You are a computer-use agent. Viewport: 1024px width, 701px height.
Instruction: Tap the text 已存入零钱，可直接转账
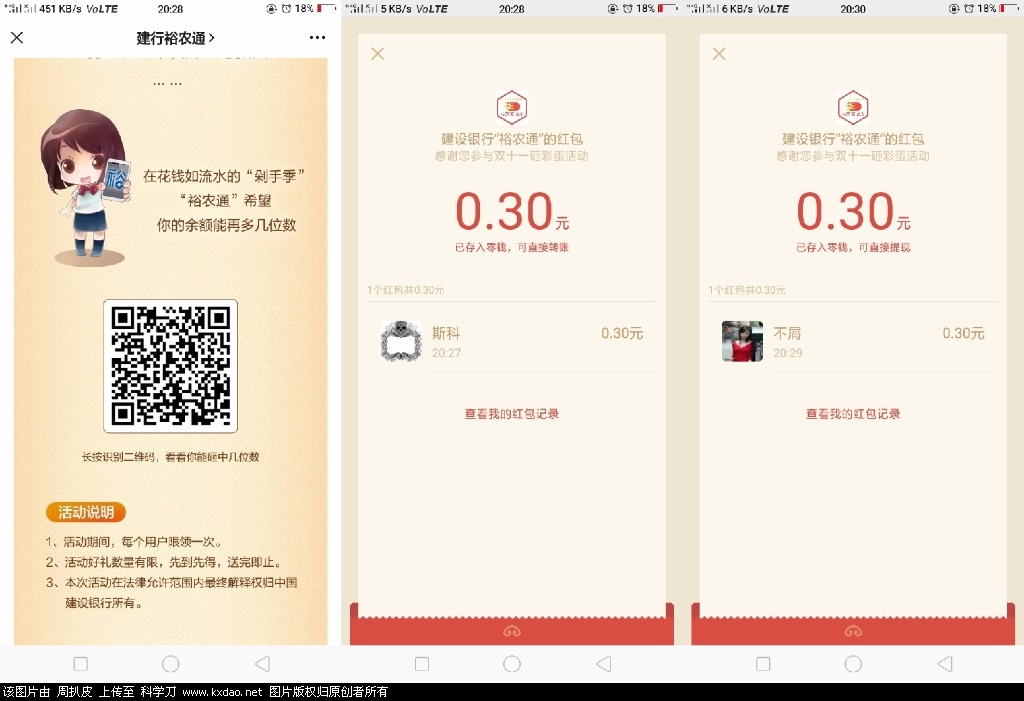pyautogui.click(x=512, y=247)
